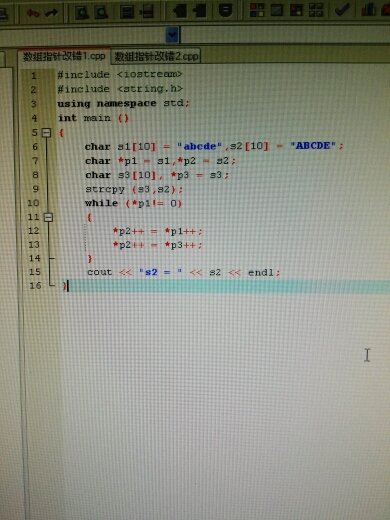Screen dimensions: 390x520
Task: Click the Redo arrow icon
Action: (51, 13)
